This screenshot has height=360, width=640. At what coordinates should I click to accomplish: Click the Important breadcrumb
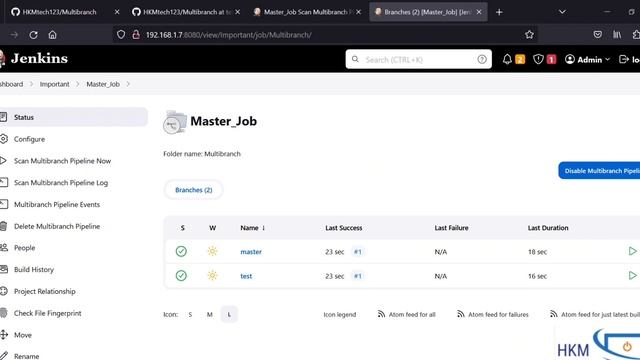point(54,84)
